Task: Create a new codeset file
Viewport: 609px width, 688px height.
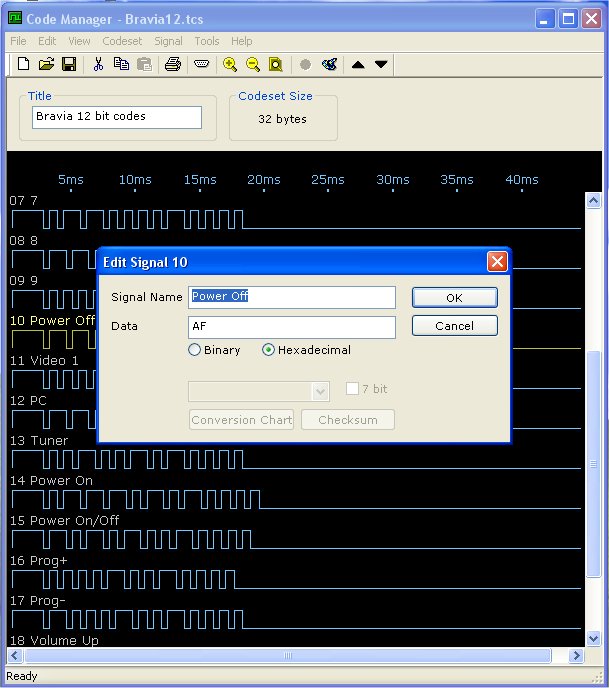Action: pos(23,64)
